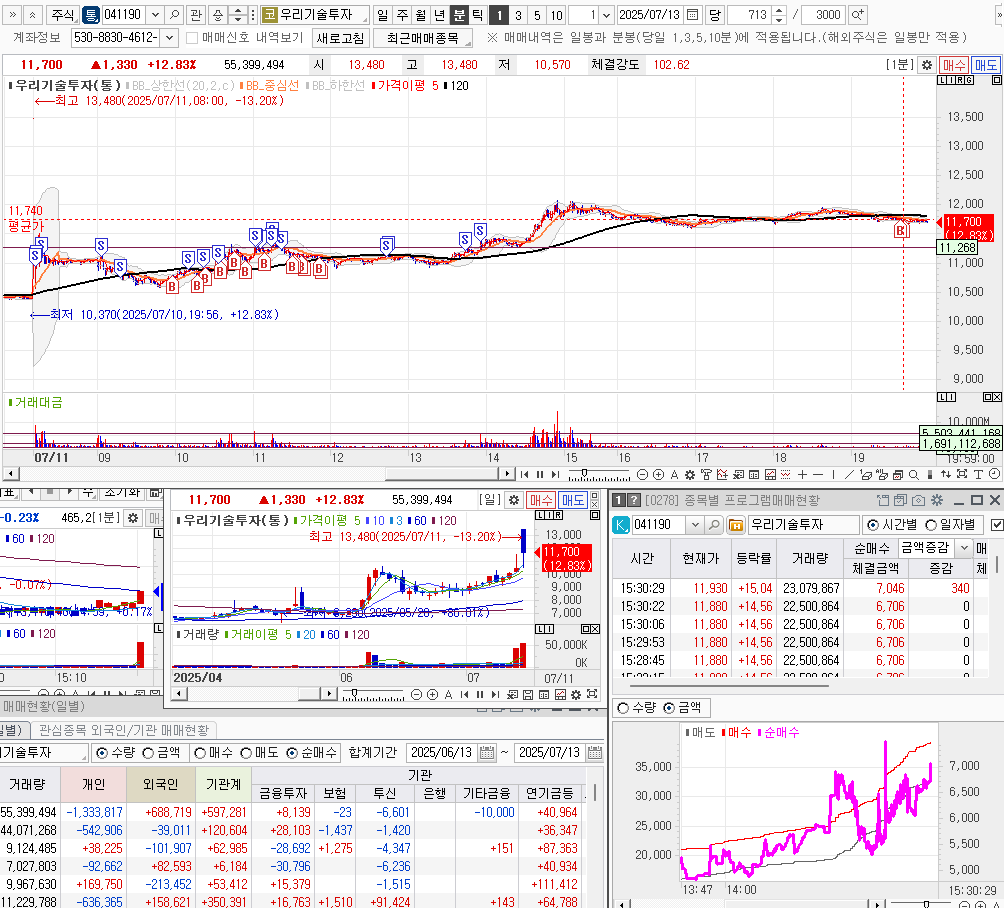
Task: Select the diagonal trend line drawing tool
Action: [849, 474]
